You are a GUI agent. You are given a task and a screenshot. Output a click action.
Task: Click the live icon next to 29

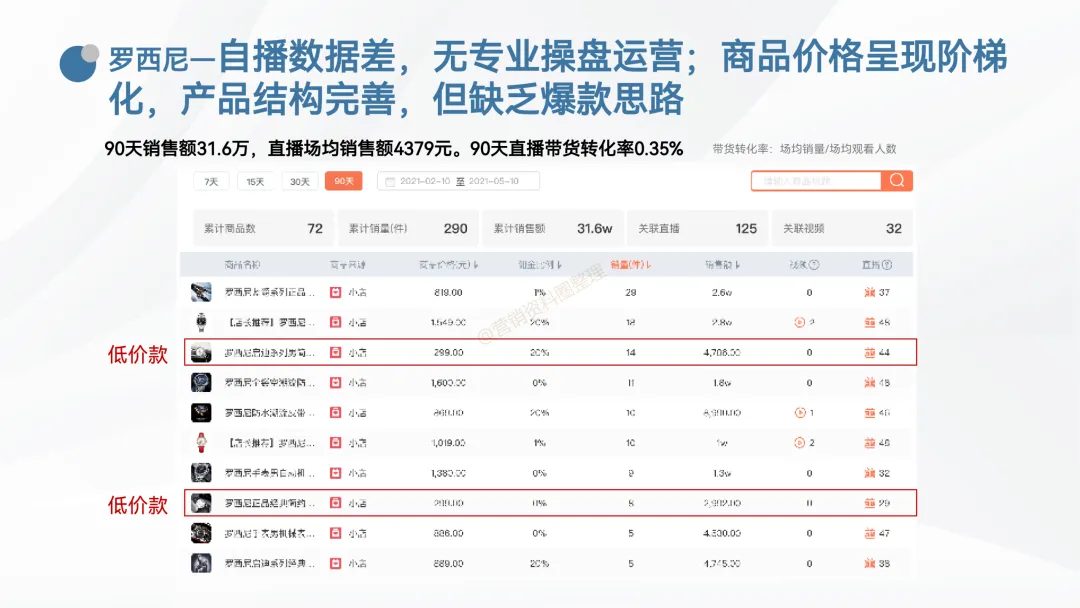869,503
